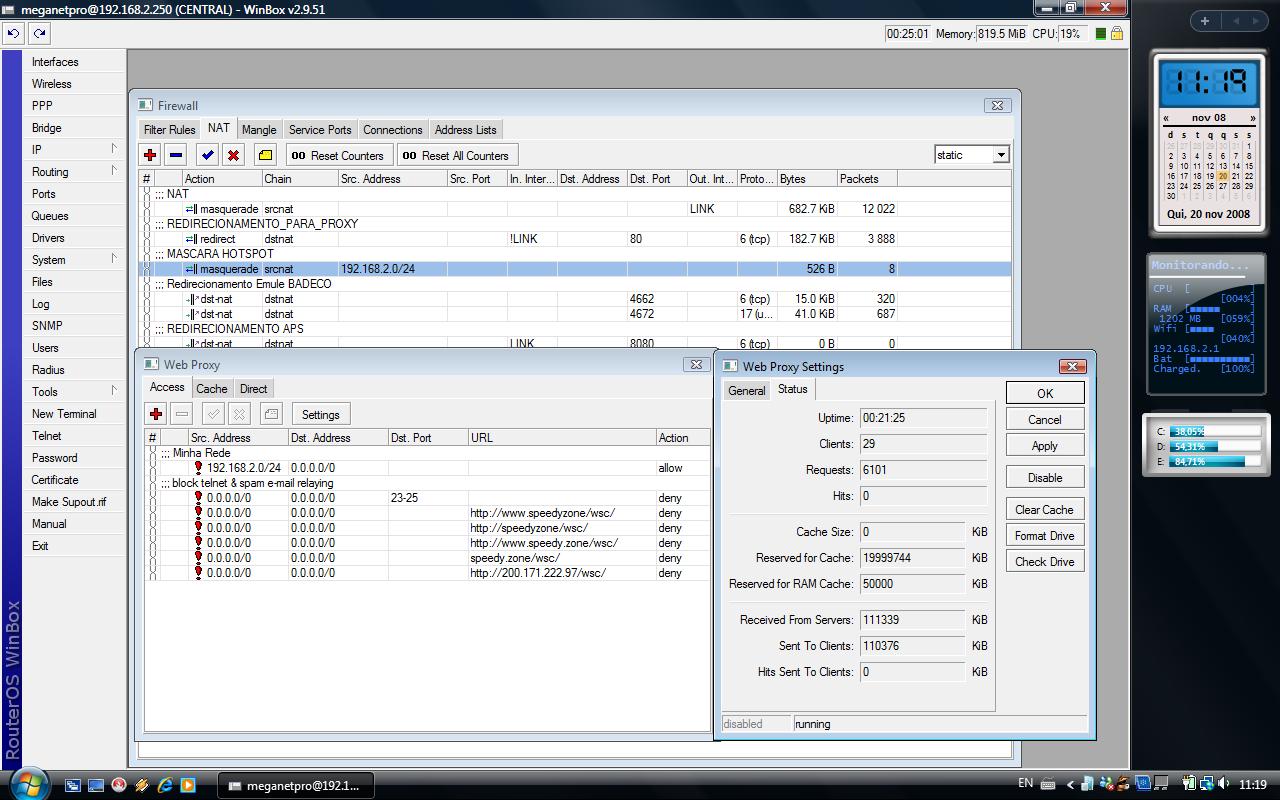Image resolution: width=1280 pixels, height=800 pixels.
Task: Go to next month in the calendar gadget
Action: (1252, 118)
